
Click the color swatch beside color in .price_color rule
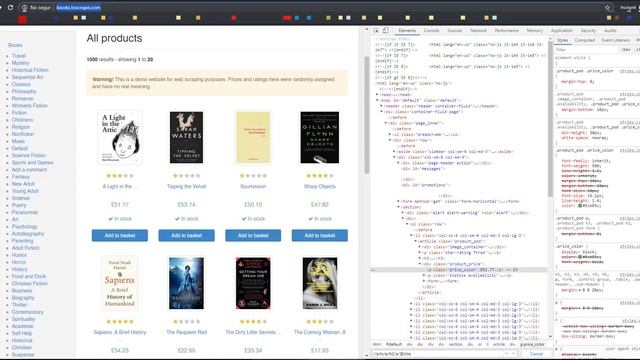pos(580,257)
